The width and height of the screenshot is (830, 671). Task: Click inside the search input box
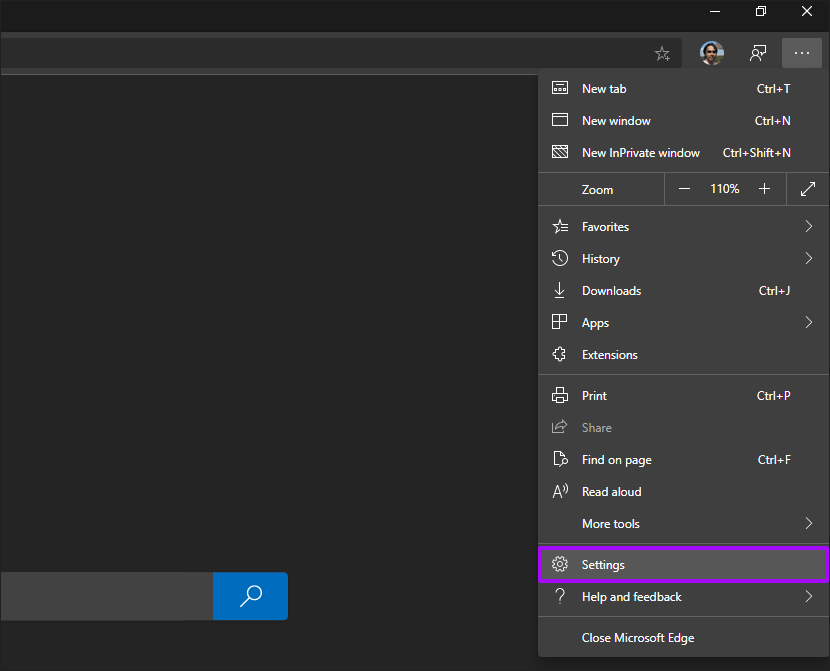[x=105, y=596]
